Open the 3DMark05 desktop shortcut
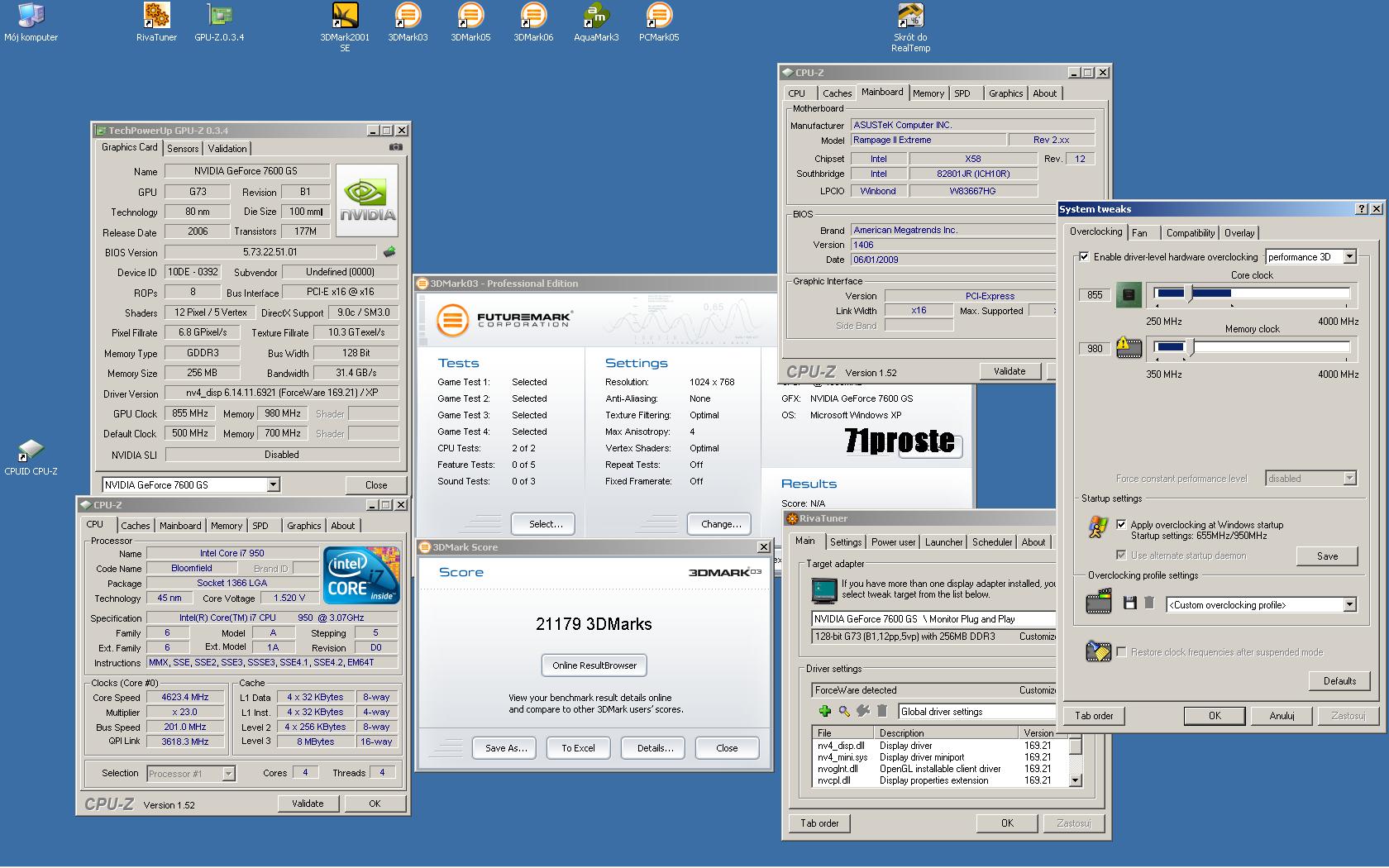This screenshot has height=868, width=1389. pyautogui.click(x=470, y=23)
